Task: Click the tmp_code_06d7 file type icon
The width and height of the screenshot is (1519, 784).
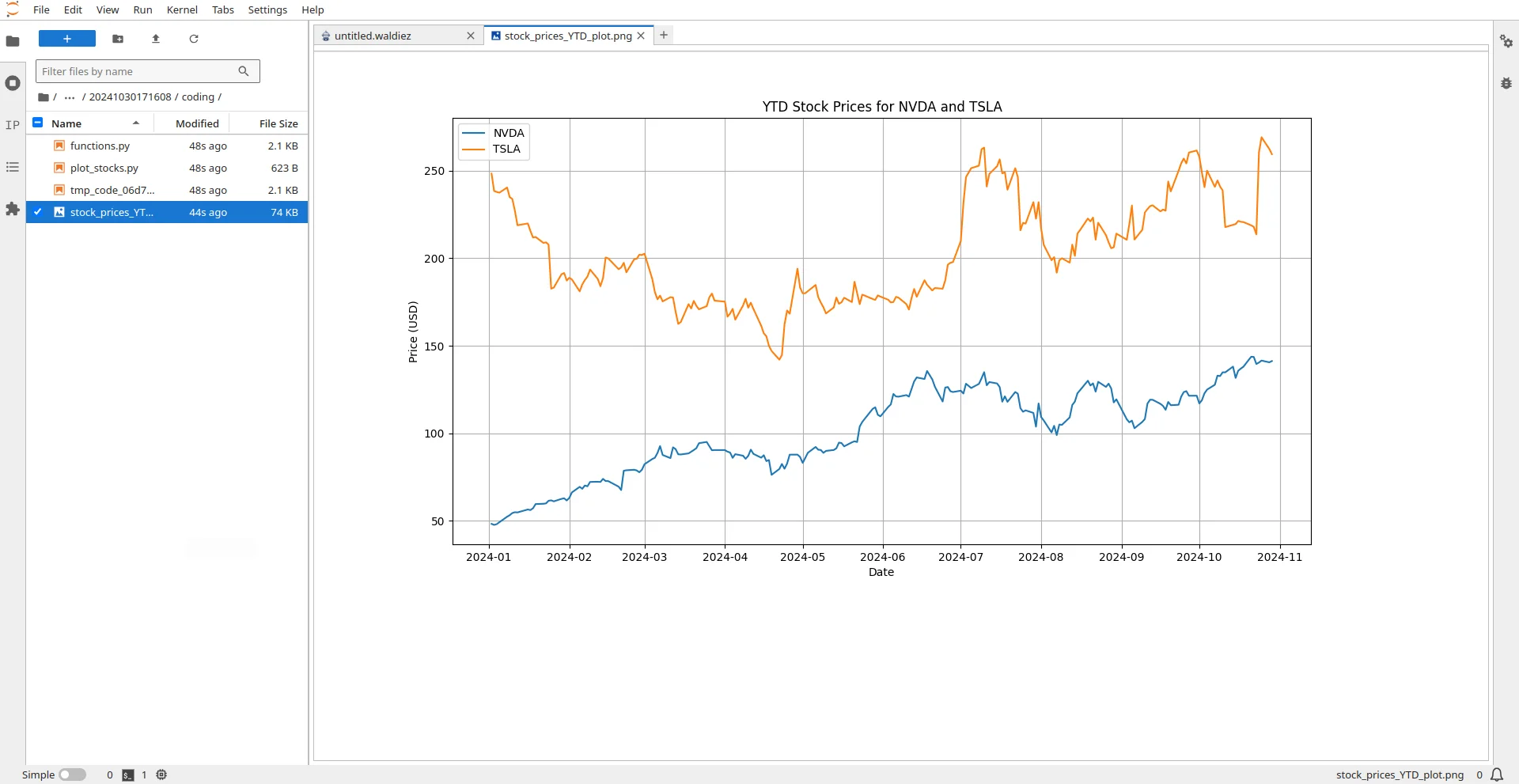Action: [x=59, y=190]
